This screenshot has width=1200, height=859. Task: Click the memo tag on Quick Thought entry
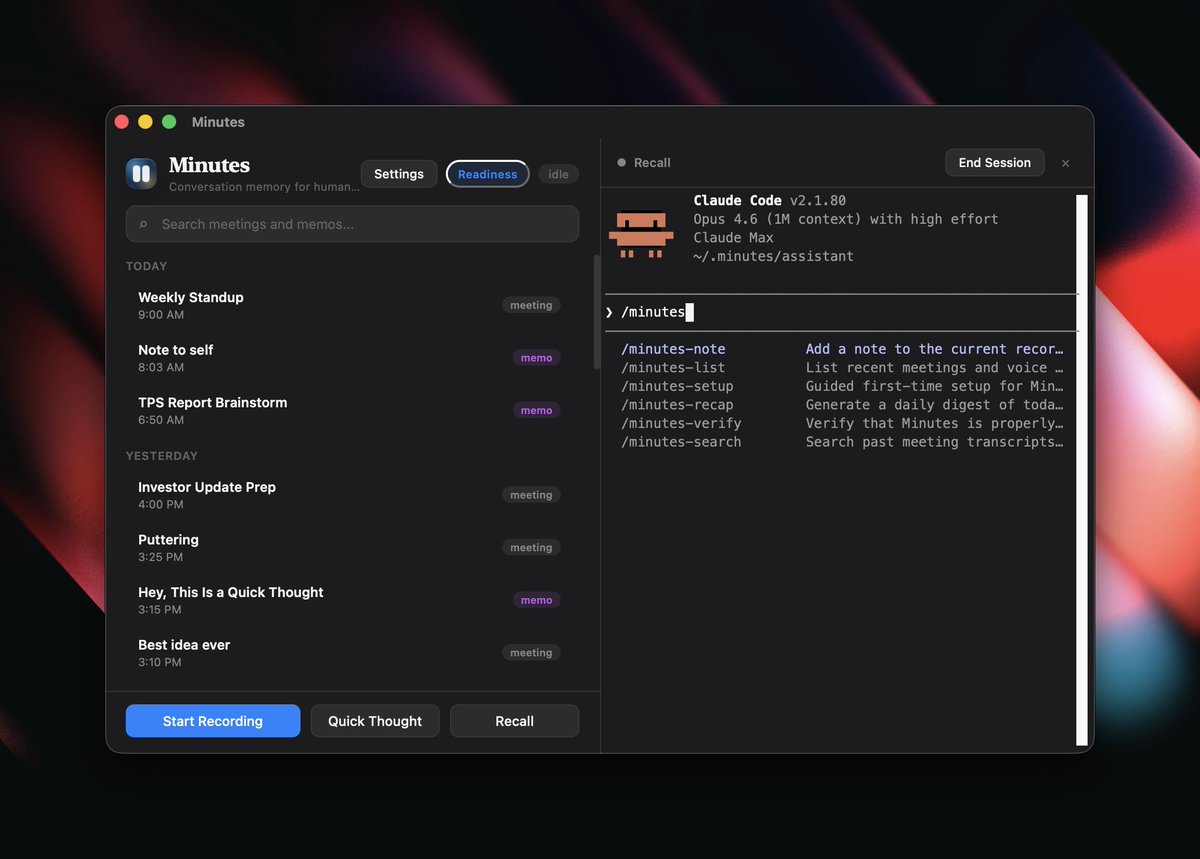(x=536, y=600)
